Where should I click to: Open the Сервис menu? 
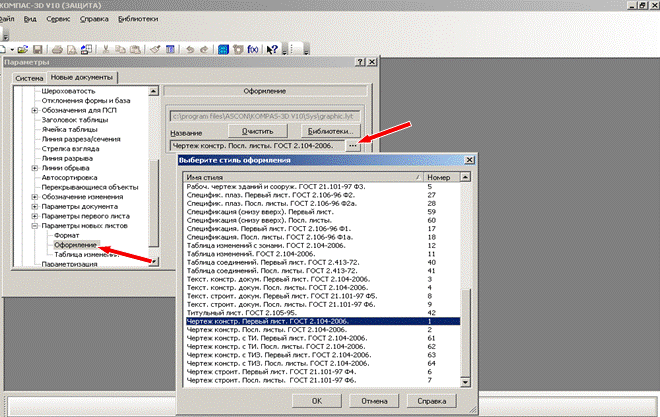[x=58, y=19]
